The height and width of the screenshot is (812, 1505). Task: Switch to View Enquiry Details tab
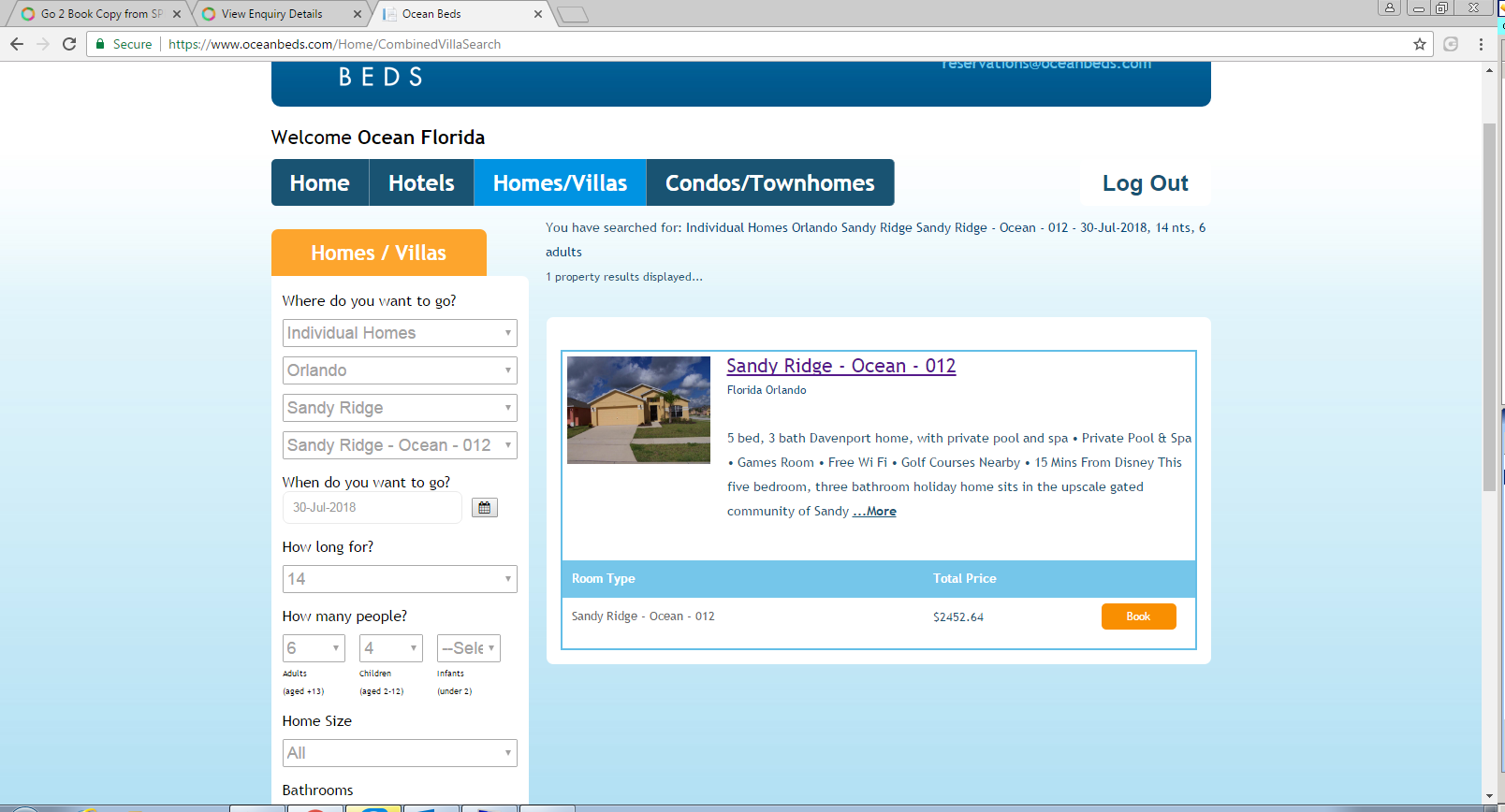point(281,14)
